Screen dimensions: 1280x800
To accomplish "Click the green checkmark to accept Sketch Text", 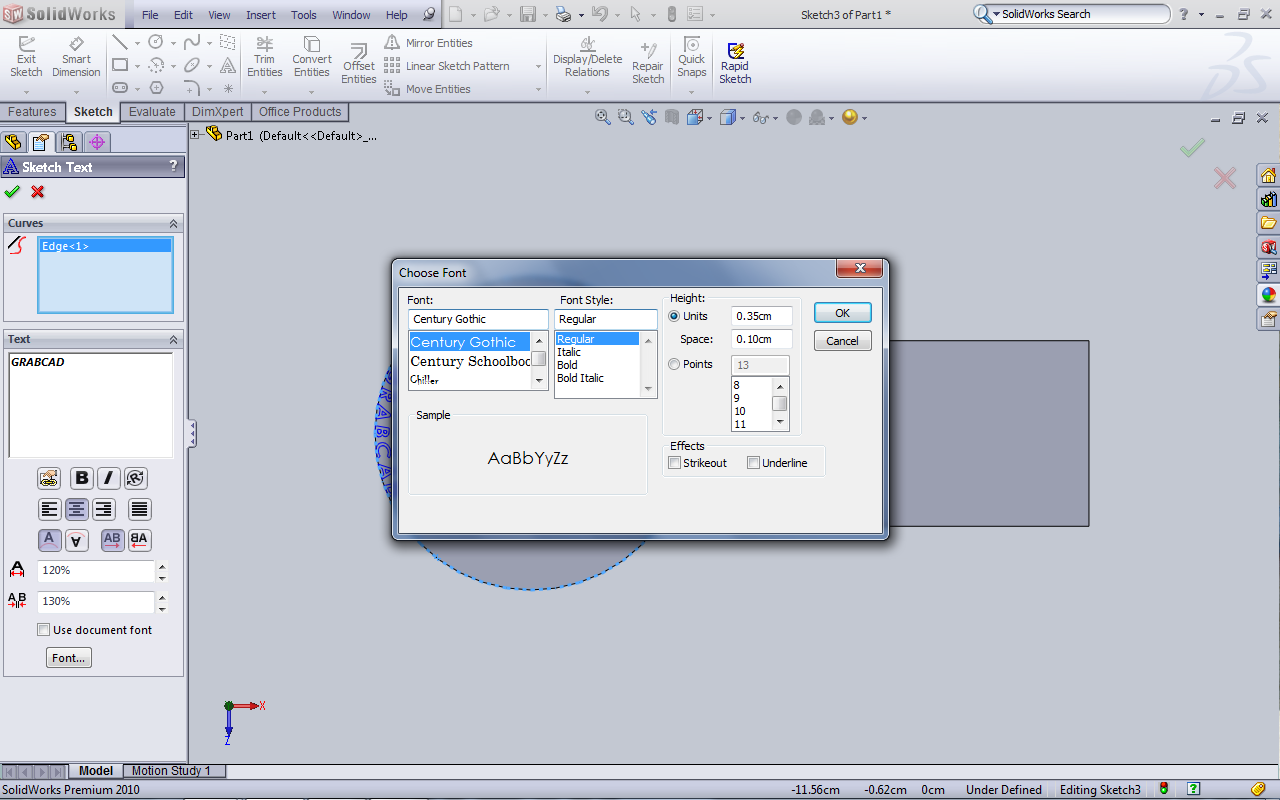I will (x=12, y=192).
